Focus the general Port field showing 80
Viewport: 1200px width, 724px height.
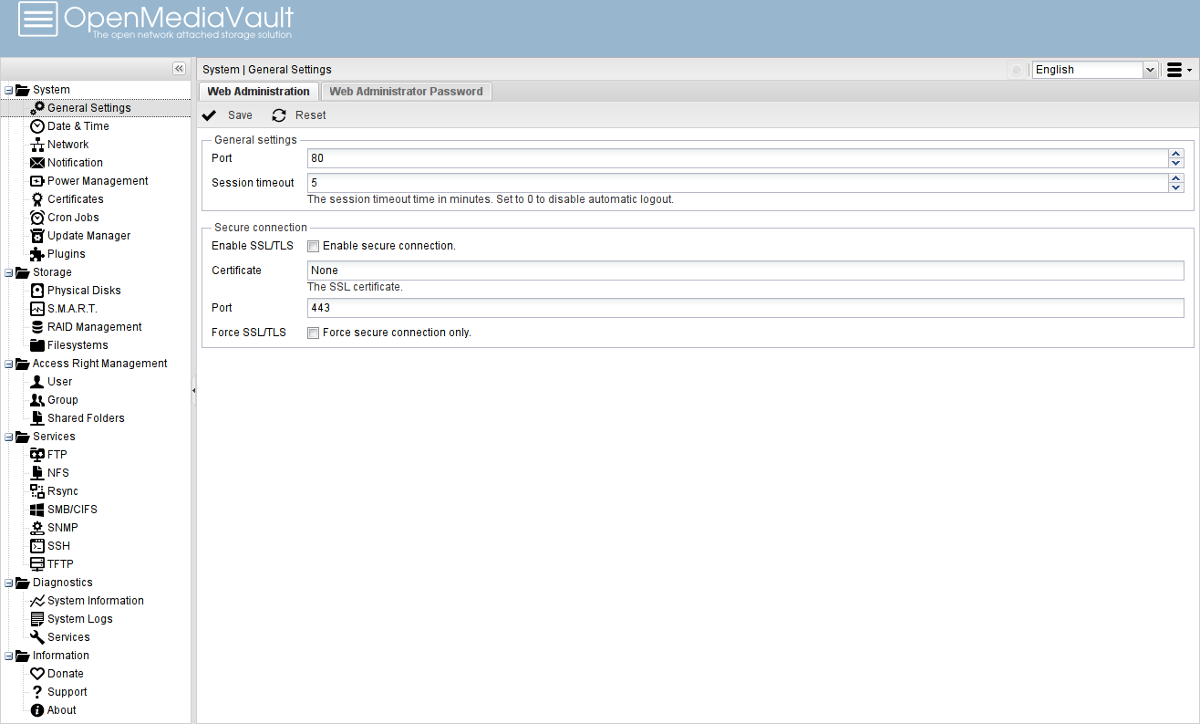pos(737,158)
